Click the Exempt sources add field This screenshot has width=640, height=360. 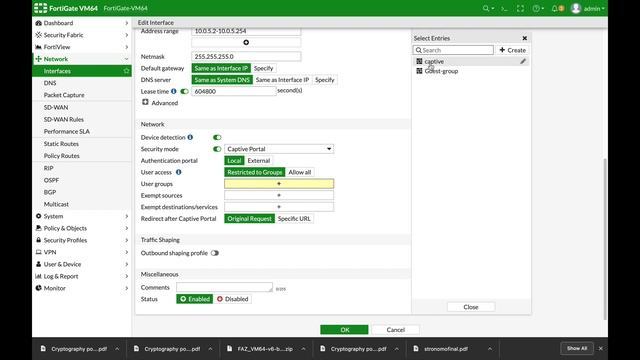279,196
